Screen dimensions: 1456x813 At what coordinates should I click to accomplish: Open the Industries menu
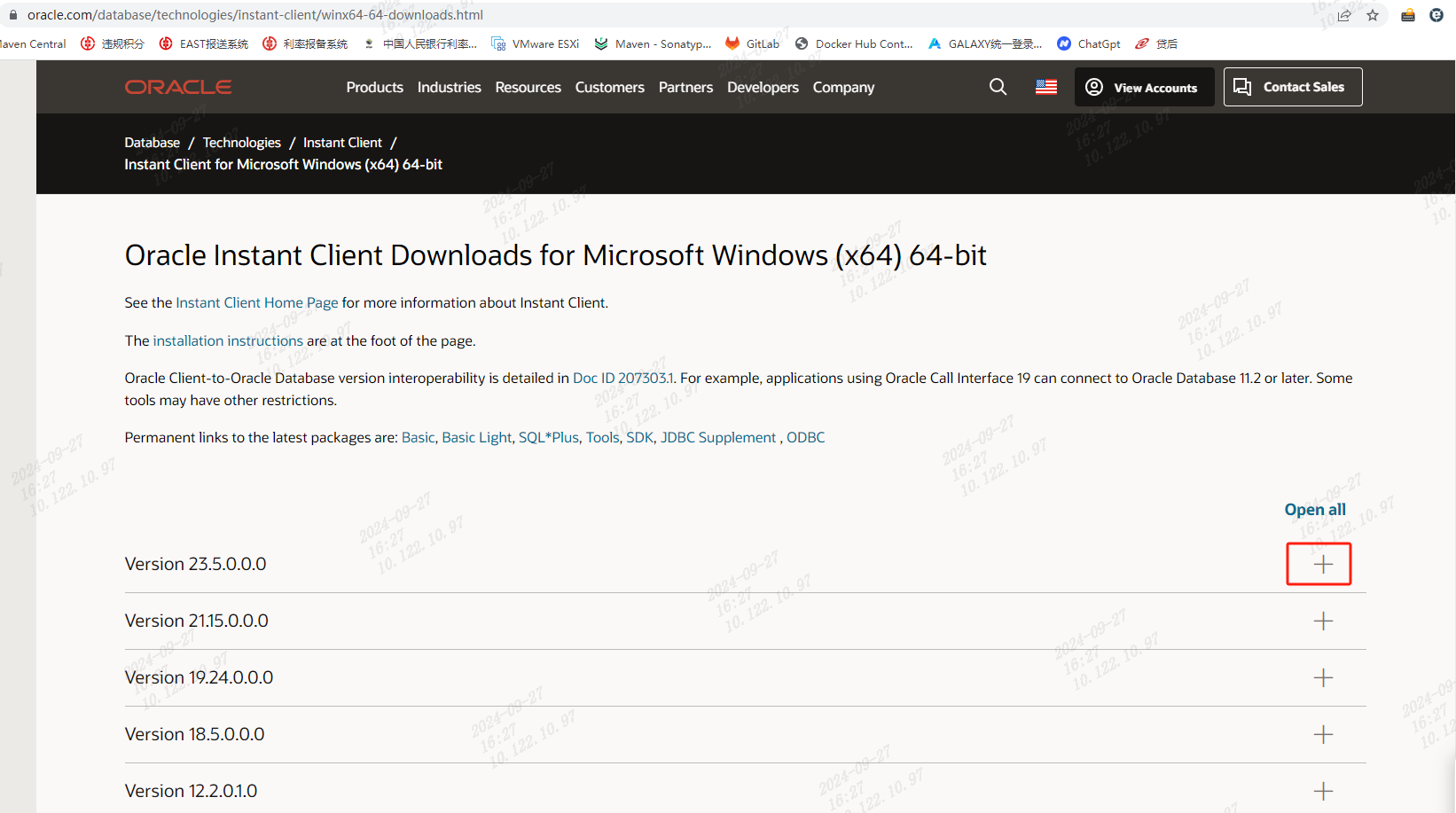[x=450, y=87]
